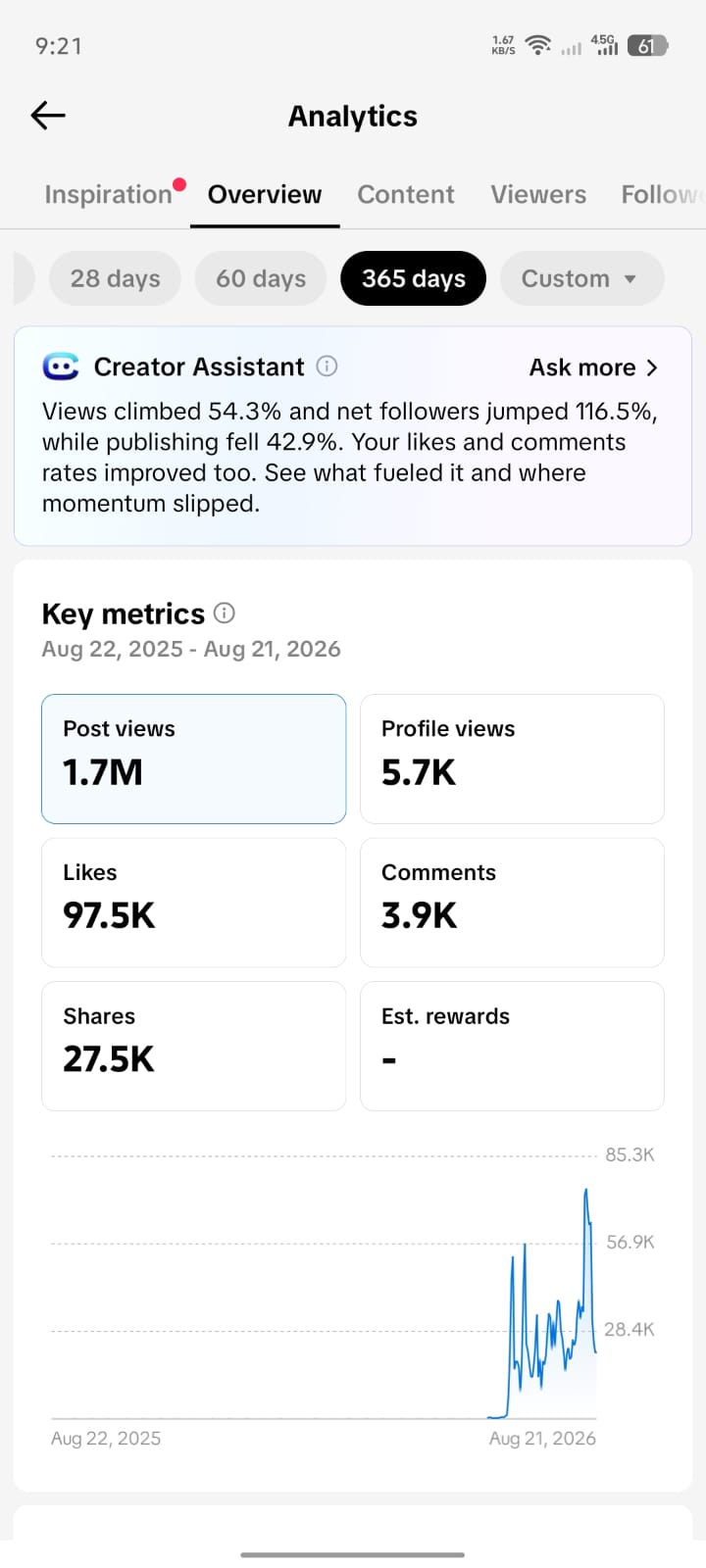Image resolution: width=706 pixels, height=1568 pixels.
Task: Open the Custom date range dropdown
Action: (581, 278)
